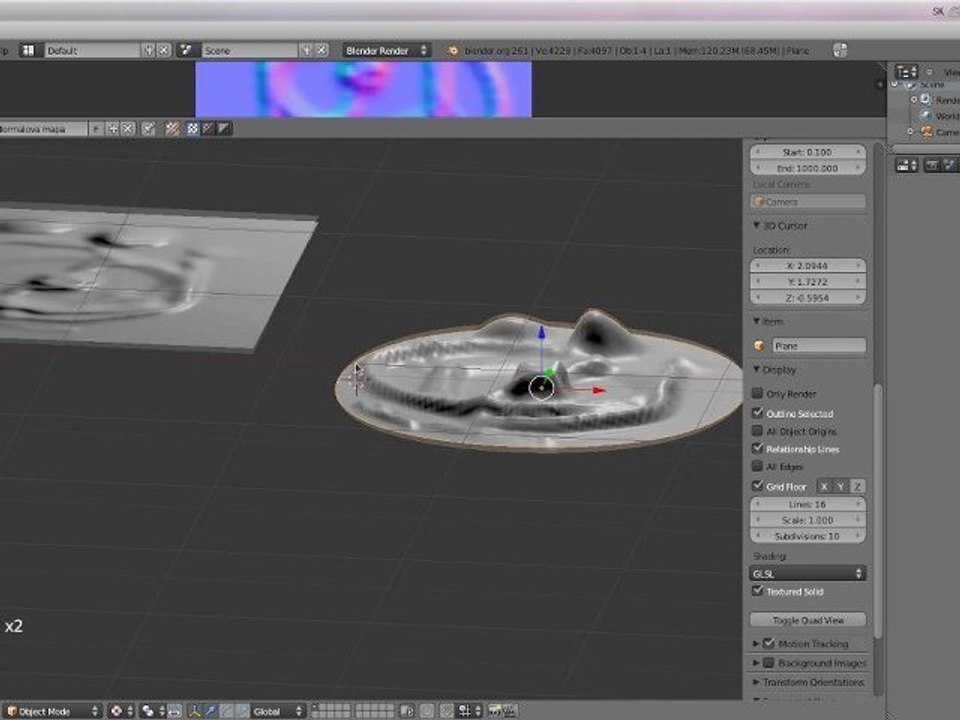Click the Blender logo in info header
960x720 pixels.
(x=452, y=51)
